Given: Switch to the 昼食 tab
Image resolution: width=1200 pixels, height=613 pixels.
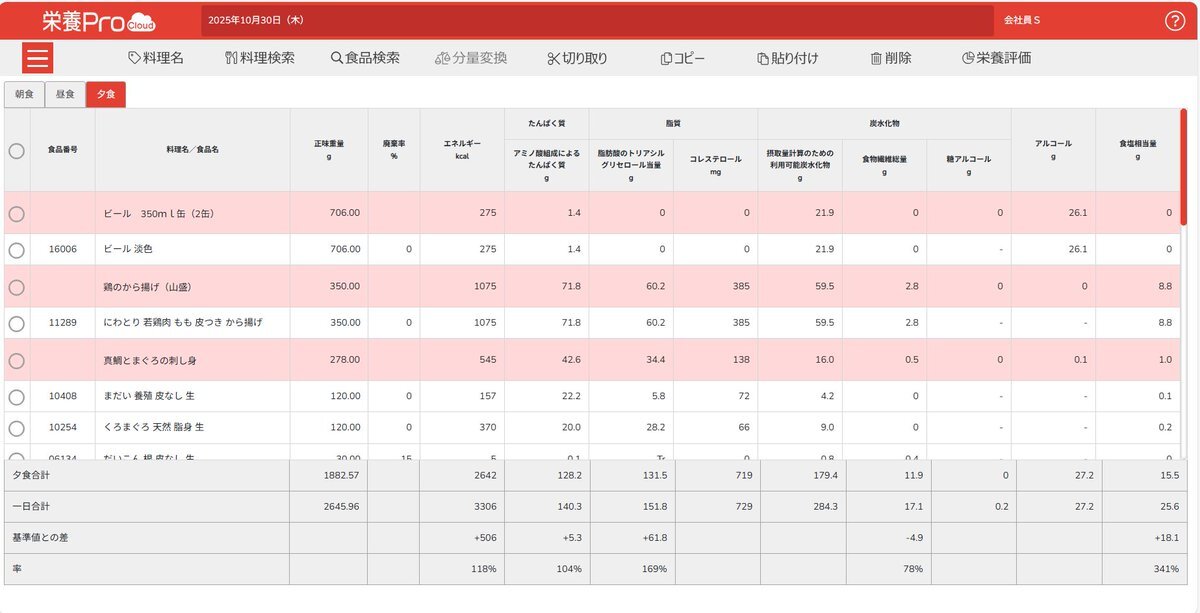Looking at the screenshot, I should 65,94.
